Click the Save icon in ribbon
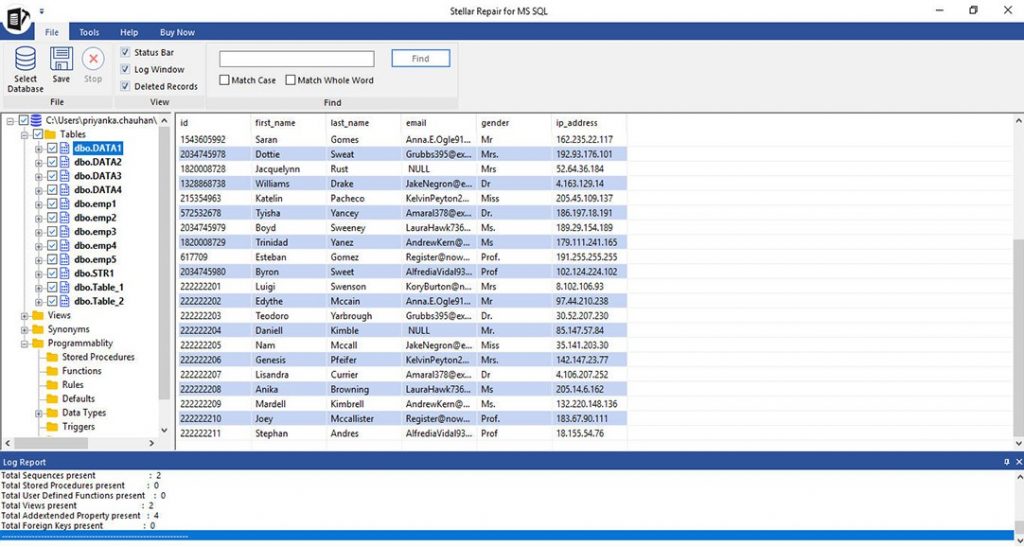This screenshot has width=1024, height=547. tap(61, 60)
